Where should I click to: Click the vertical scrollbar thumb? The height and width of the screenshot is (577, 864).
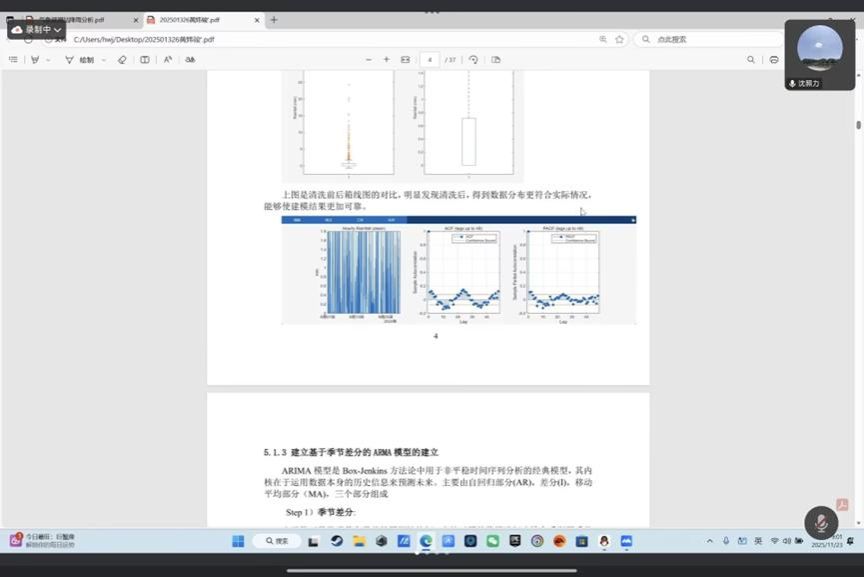pos(858,125)
